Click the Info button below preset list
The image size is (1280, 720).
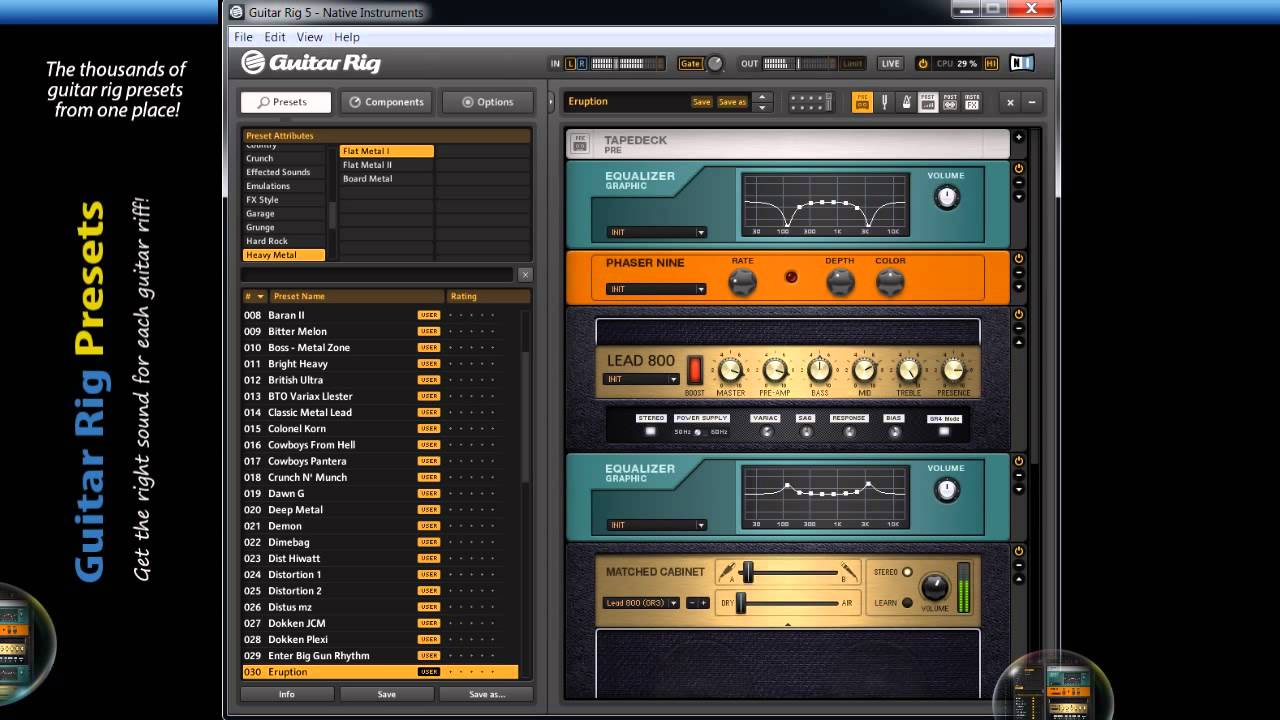[287, 694]
